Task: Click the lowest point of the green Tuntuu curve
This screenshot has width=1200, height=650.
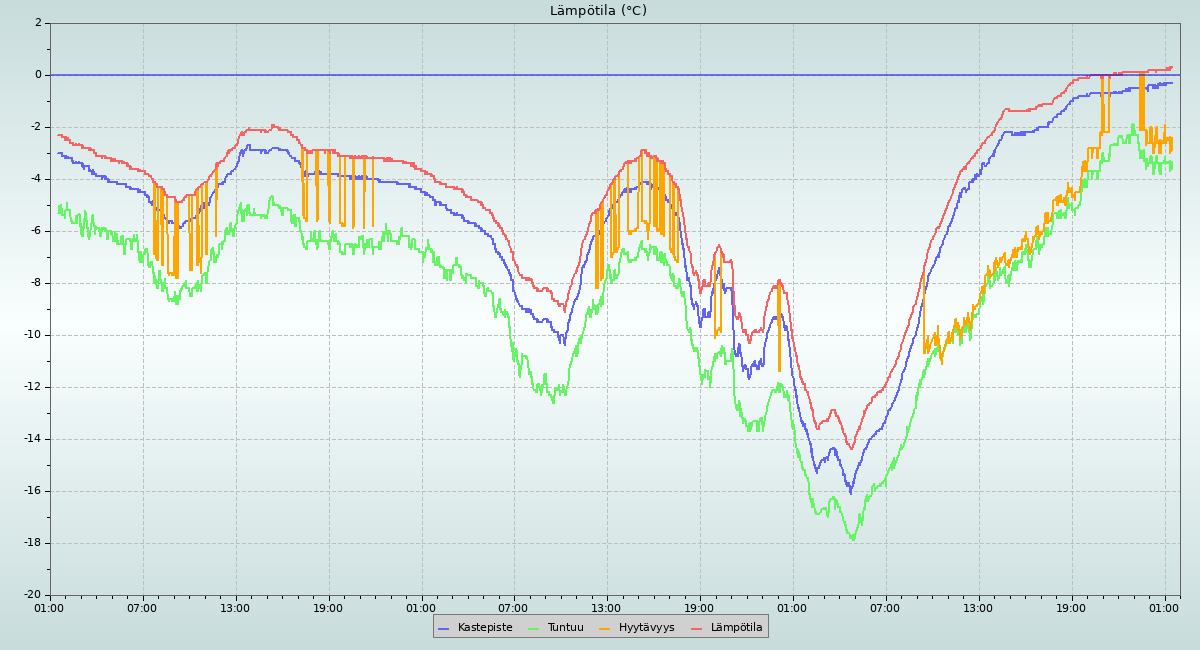Action: coord(853,540)
